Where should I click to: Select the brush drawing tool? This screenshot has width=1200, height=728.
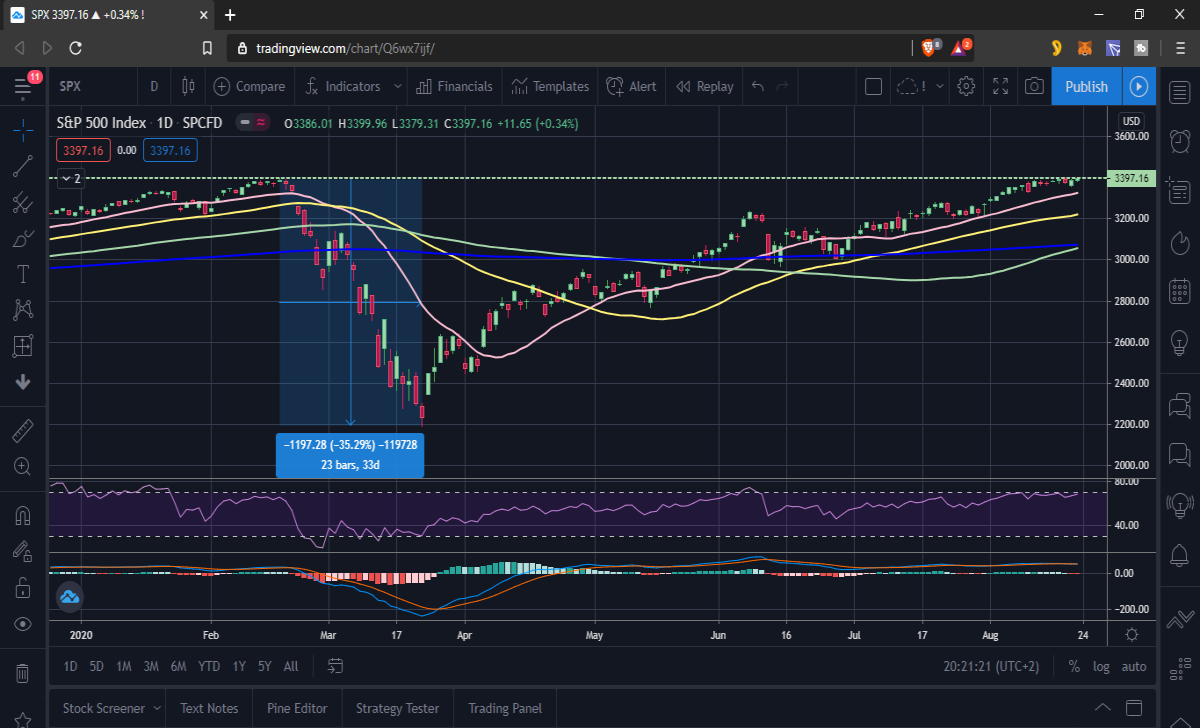click(x=23, y=239)
